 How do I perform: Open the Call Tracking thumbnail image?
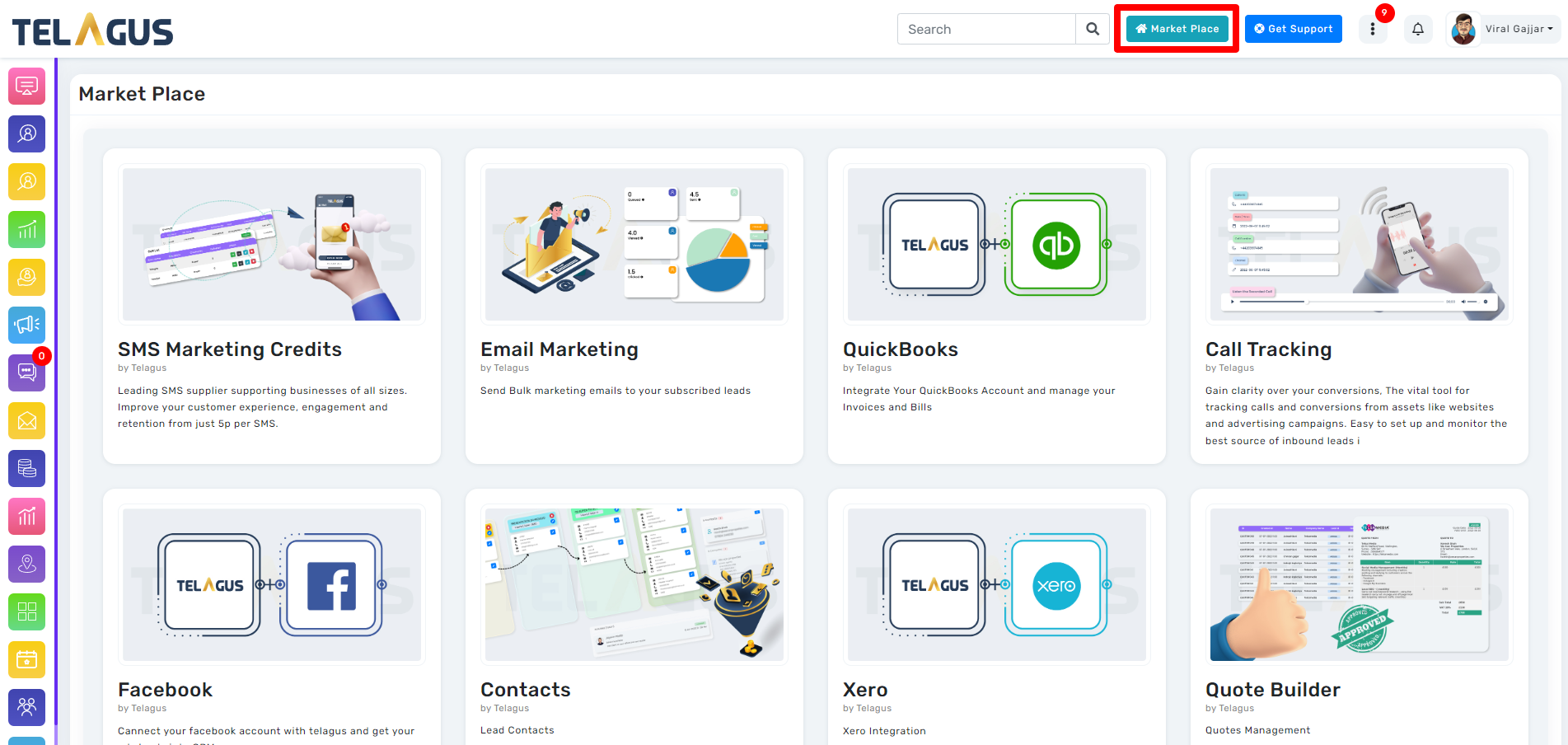point(1360,244)
